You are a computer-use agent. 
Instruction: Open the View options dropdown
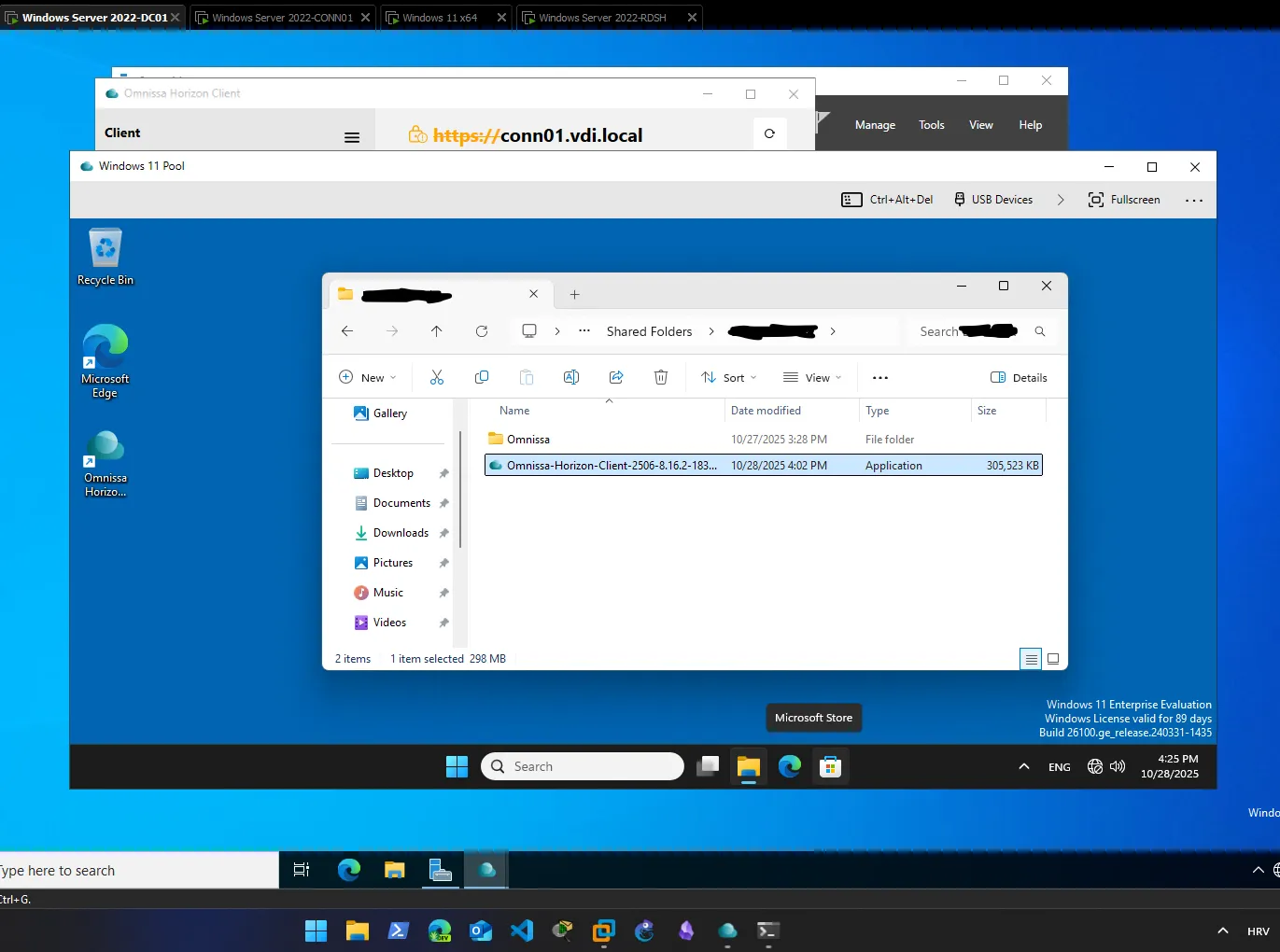[811, 377]
